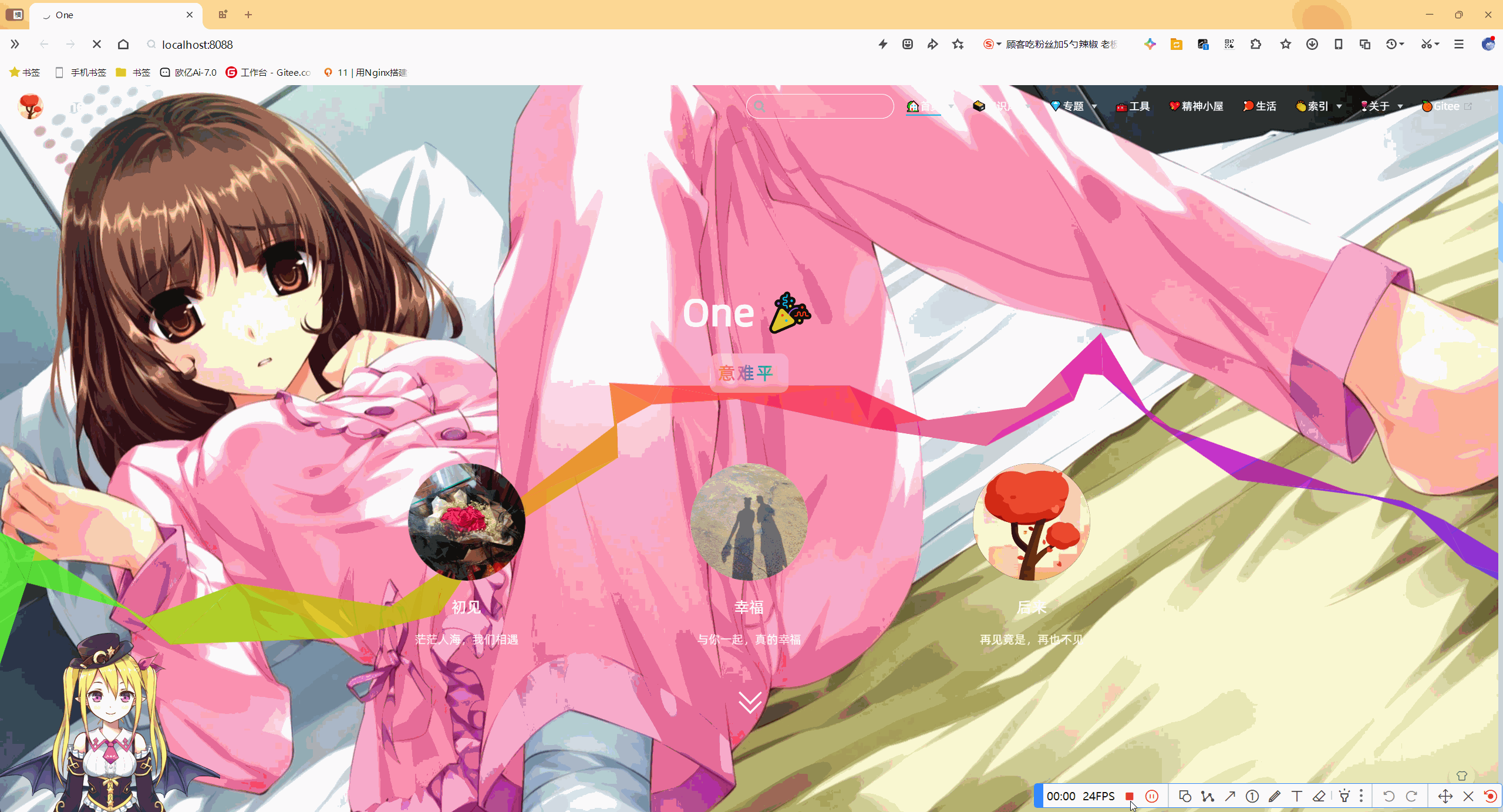Open the 精神小屋 navigation item
The height and width of the screenshot is (812, 1503).
click(x=1196, y=106)
